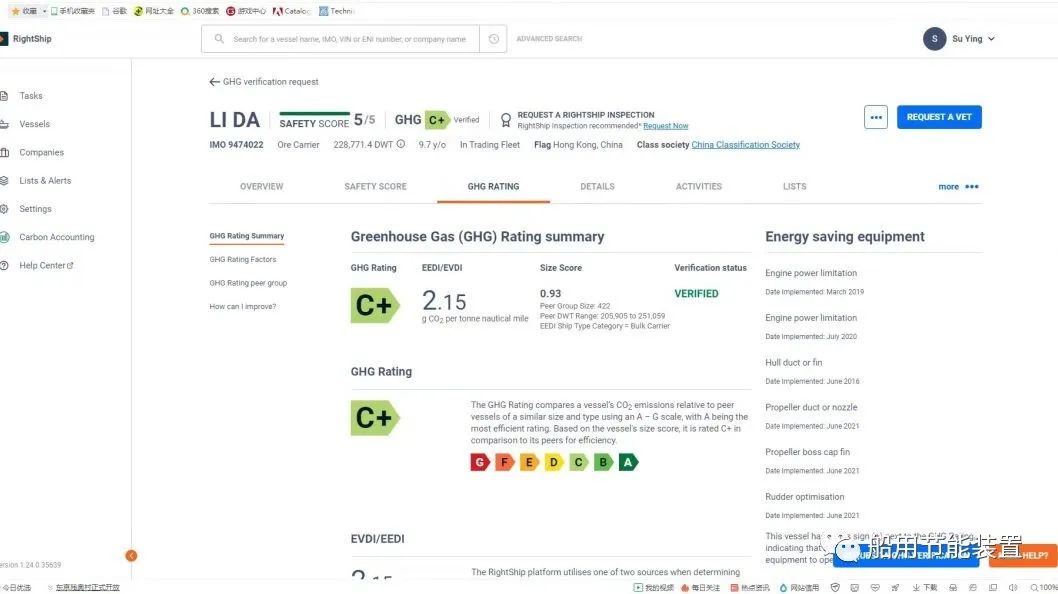1058x594 pixels.
Task: Open Carbon Accounting in the sidebar
Action: click(57, 238)
